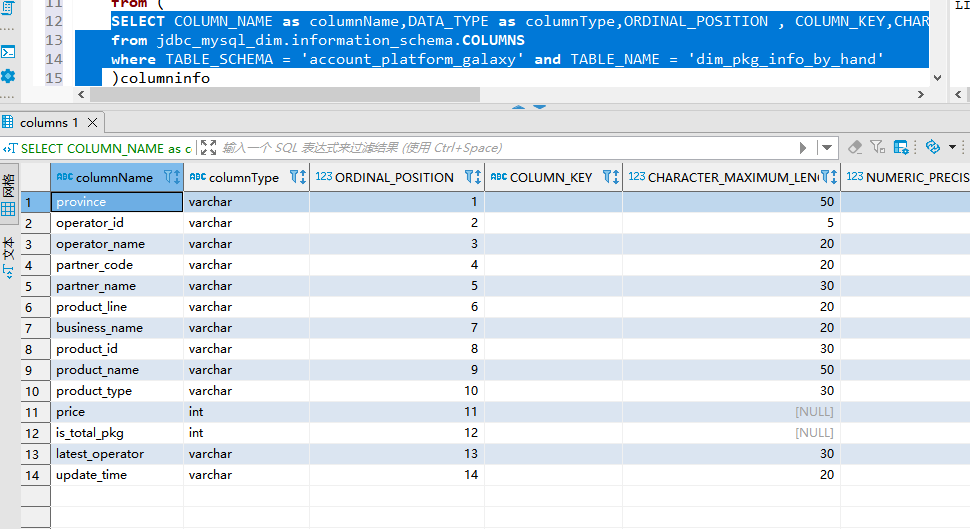The width and height of the screenshot is (970, 529).
Task: Select row header number 14
Action: pyautogui.click(x=35, y=475)
